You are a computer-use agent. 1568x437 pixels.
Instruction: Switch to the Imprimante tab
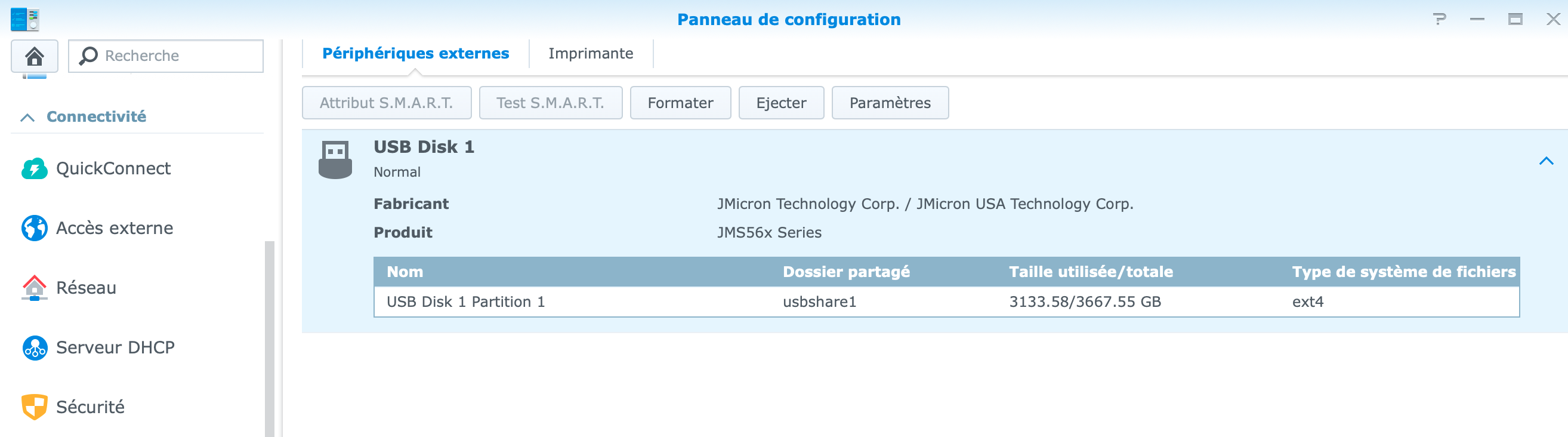point(591,54)
